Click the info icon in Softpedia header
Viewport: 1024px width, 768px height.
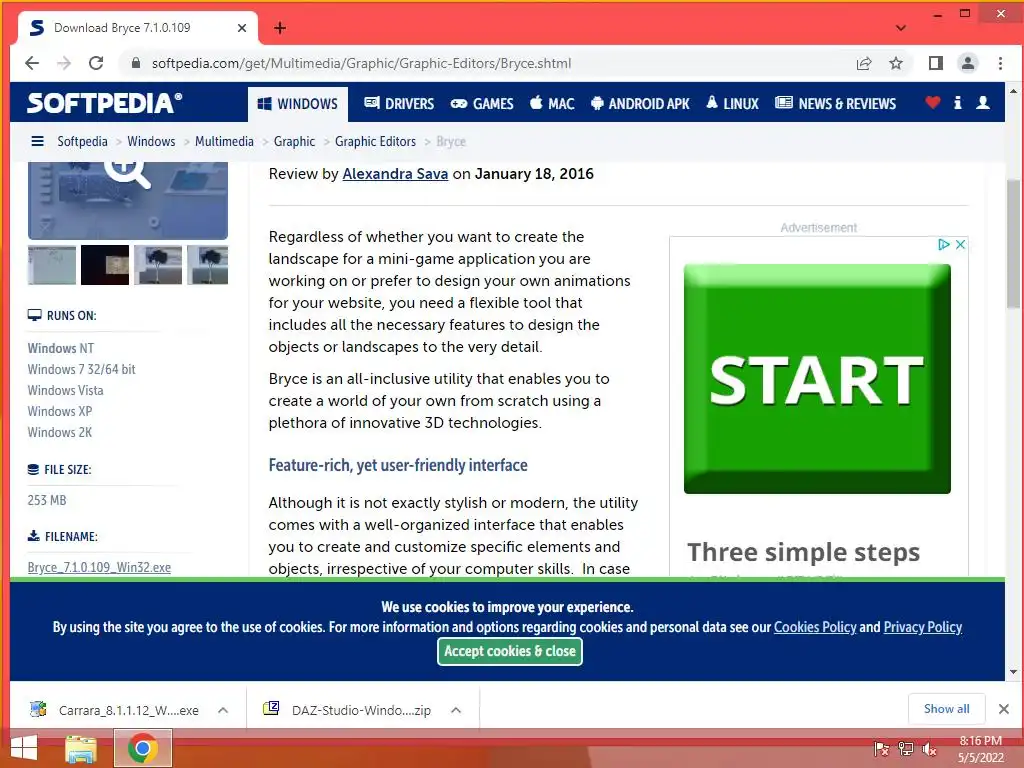tap(957, 103)
